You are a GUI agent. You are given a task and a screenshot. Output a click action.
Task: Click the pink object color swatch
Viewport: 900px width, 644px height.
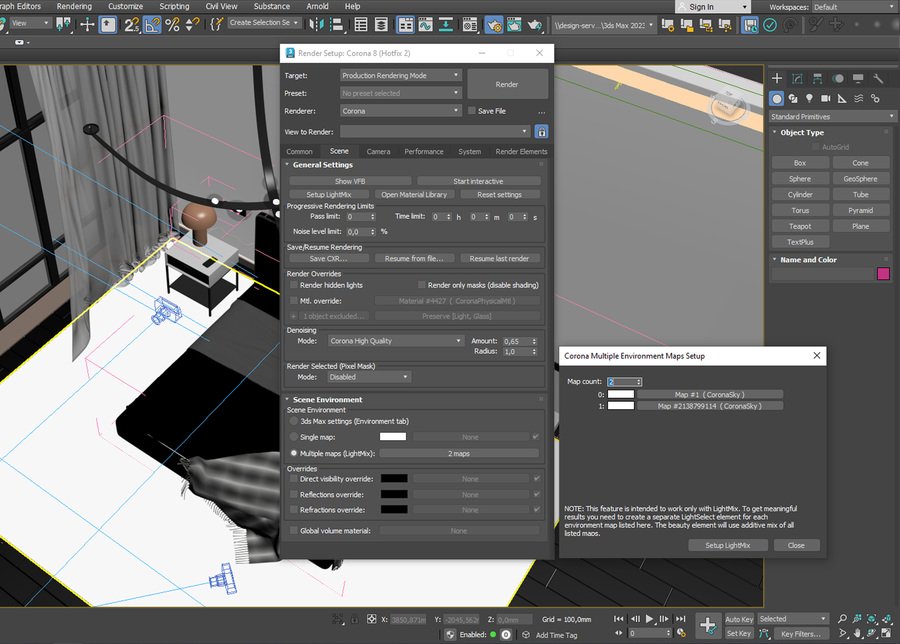click(883, 274)
